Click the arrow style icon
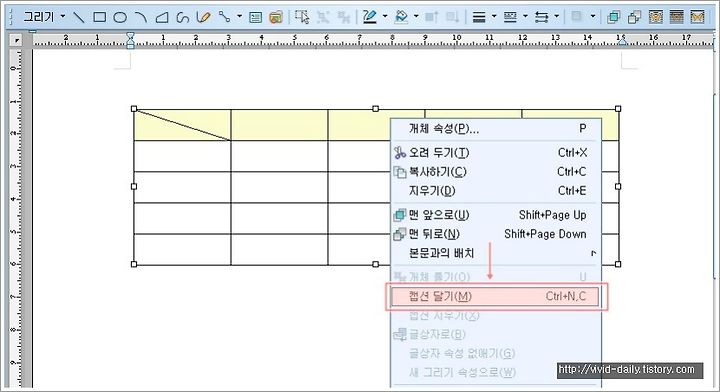The image size is (720, 392). click(541, 17)
